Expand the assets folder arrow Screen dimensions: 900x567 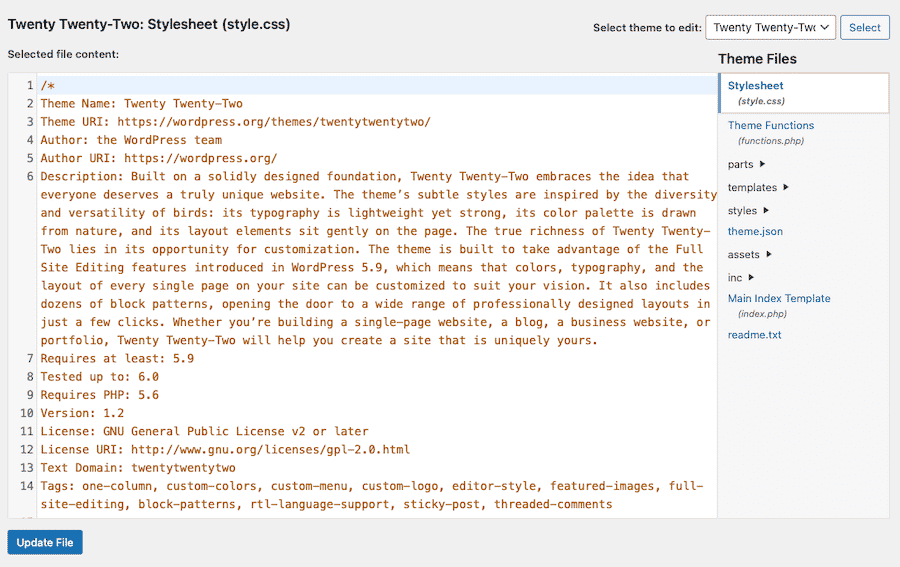(769, 255)
